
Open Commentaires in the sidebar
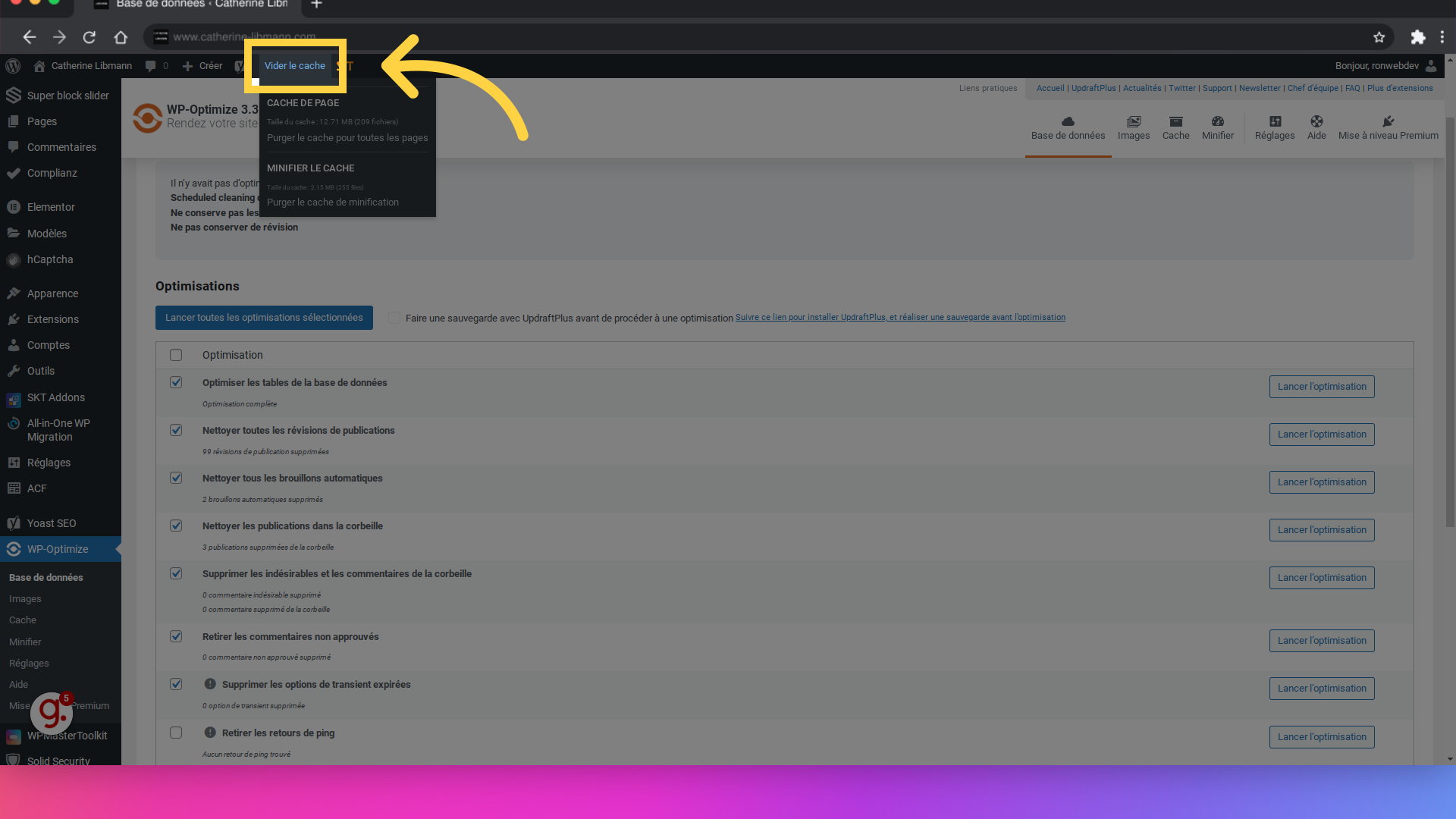[x=61, y=147]
